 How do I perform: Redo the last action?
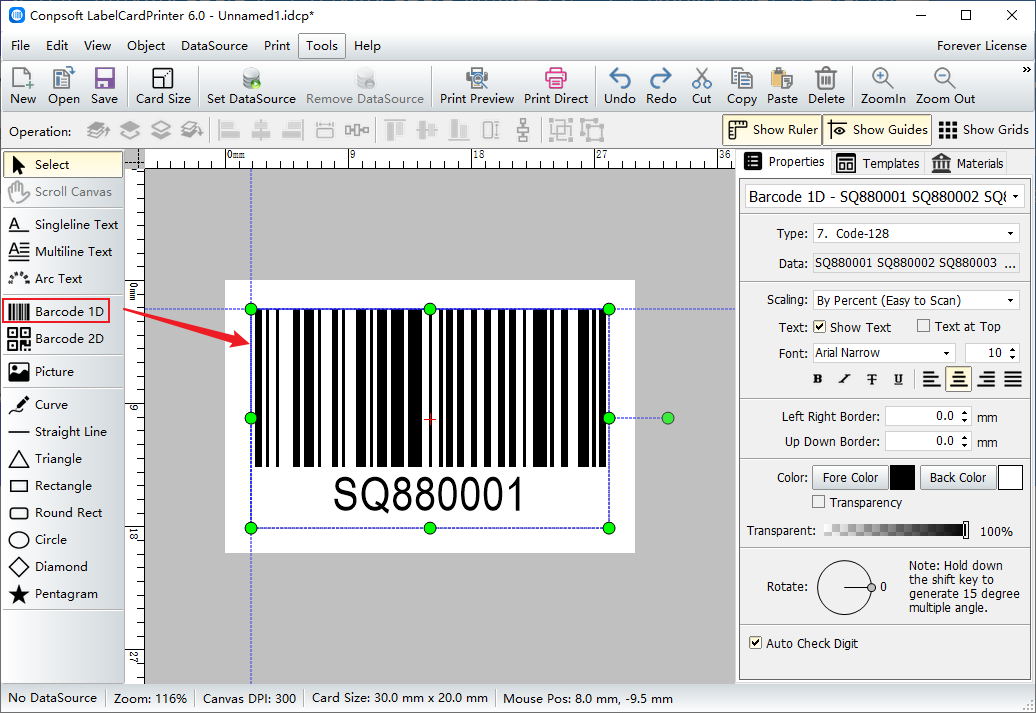[x=661, y=86]
